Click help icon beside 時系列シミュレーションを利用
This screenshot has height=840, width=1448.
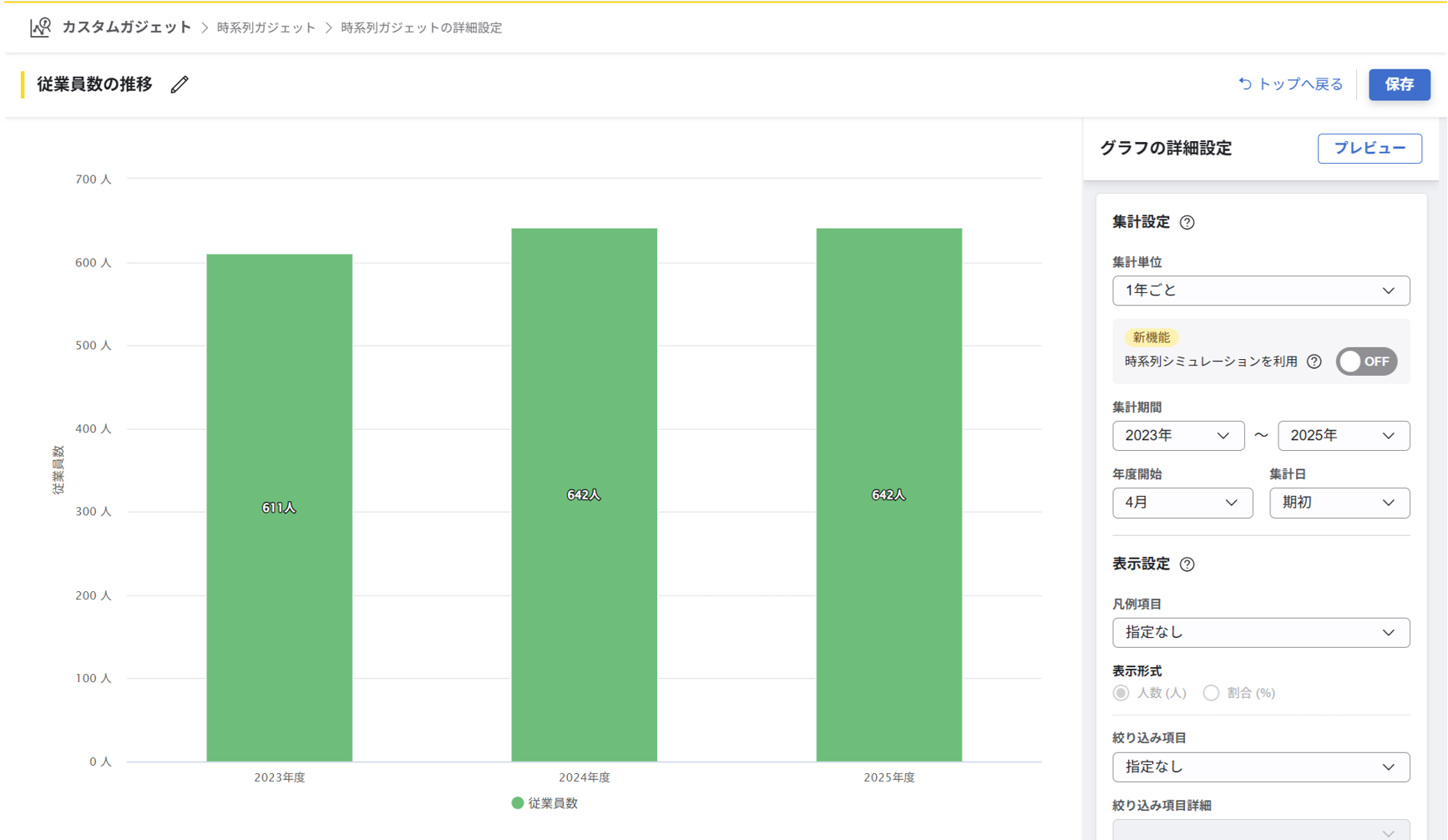click(1314, 362)
